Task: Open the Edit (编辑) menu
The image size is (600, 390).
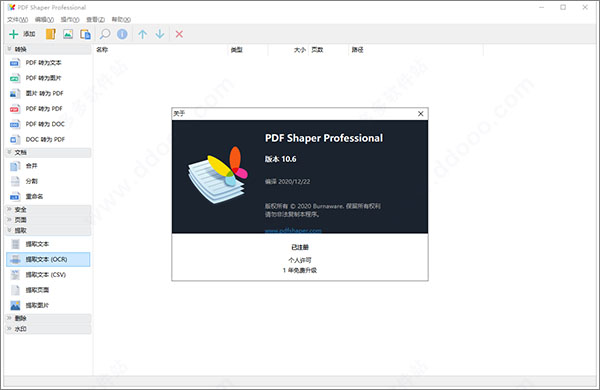Action: pyautogui.click(x=44, y=19)
